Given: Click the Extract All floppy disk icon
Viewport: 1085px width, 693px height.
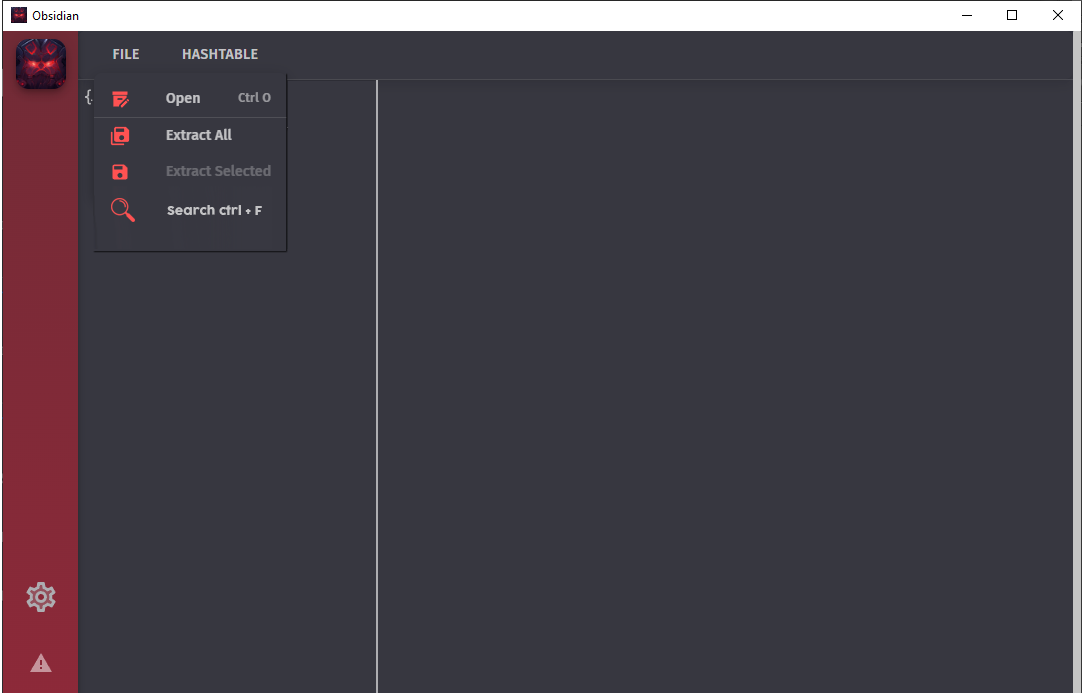Looking at the screenshot, I should coord(120,135).
